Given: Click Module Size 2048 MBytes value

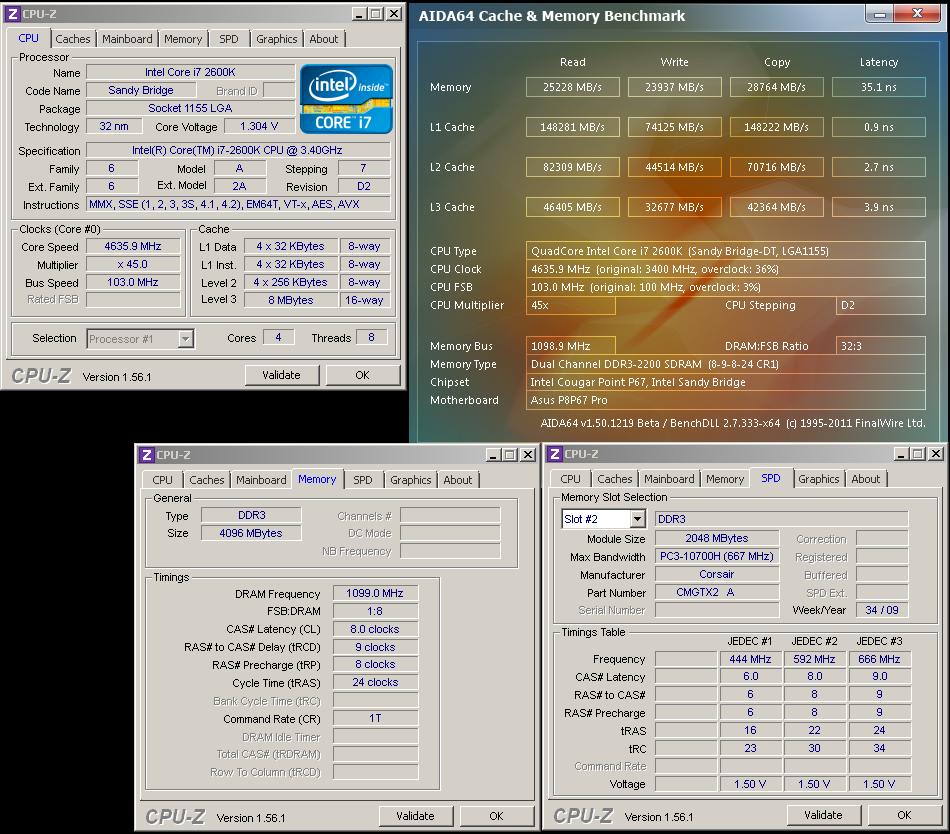Looking at the screenshot, I should pyautogui.click(x=717, y=538).
